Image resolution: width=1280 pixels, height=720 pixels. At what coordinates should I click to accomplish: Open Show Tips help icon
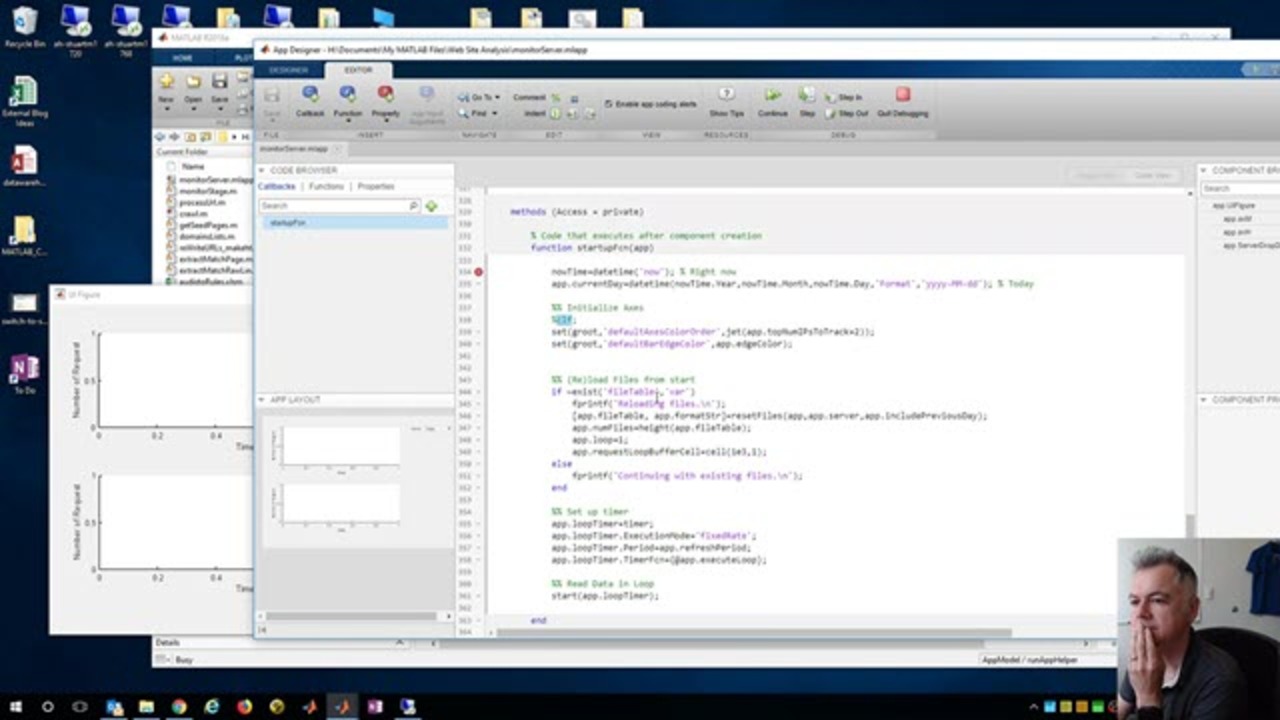[x=727, y=95]
